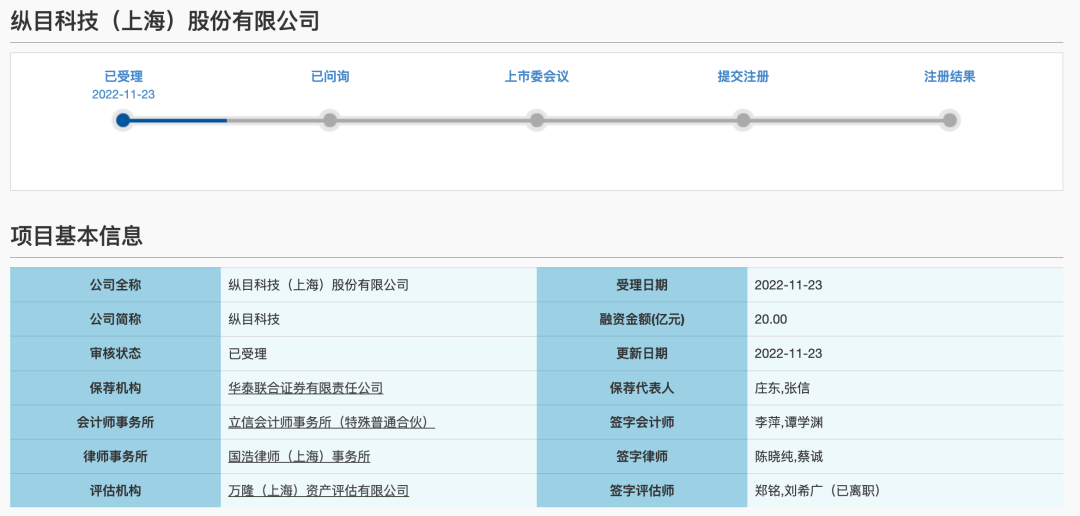This screenshot has height=516, width=1080.
Task: Click the 注册结果 stage dot
Action: 950,120
